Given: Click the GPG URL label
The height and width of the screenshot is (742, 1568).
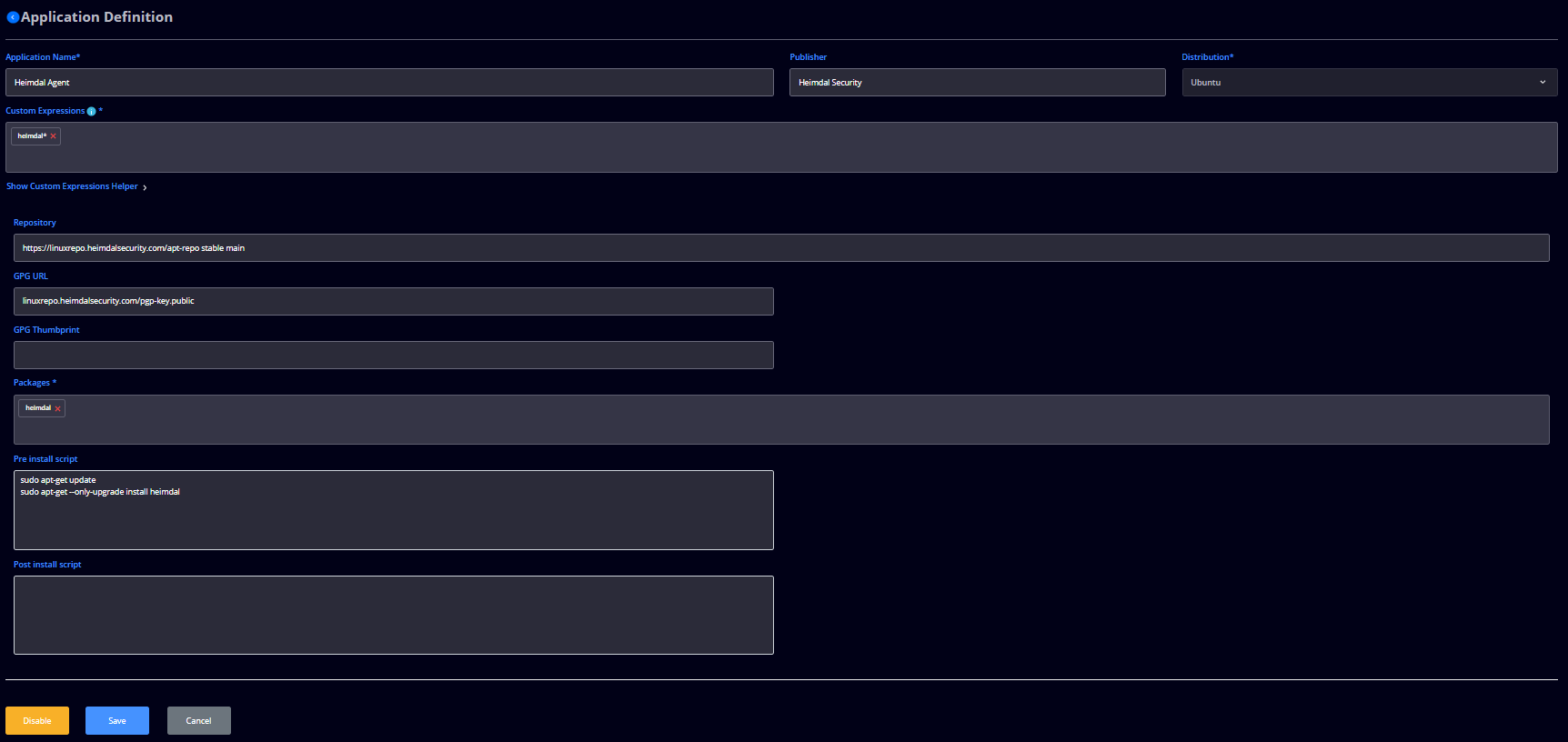Looking at the screenshot, I should [x=31, y=276].
